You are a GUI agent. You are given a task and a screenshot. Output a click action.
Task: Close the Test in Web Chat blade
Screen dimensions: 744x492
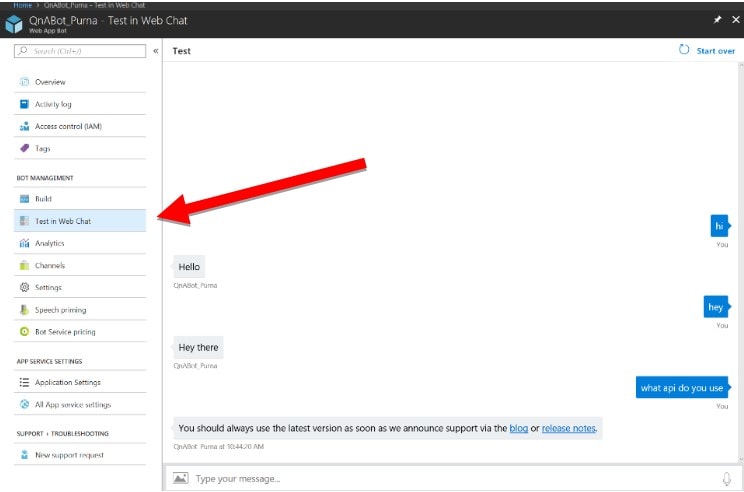pyautogui.click(x=735, y=19)
